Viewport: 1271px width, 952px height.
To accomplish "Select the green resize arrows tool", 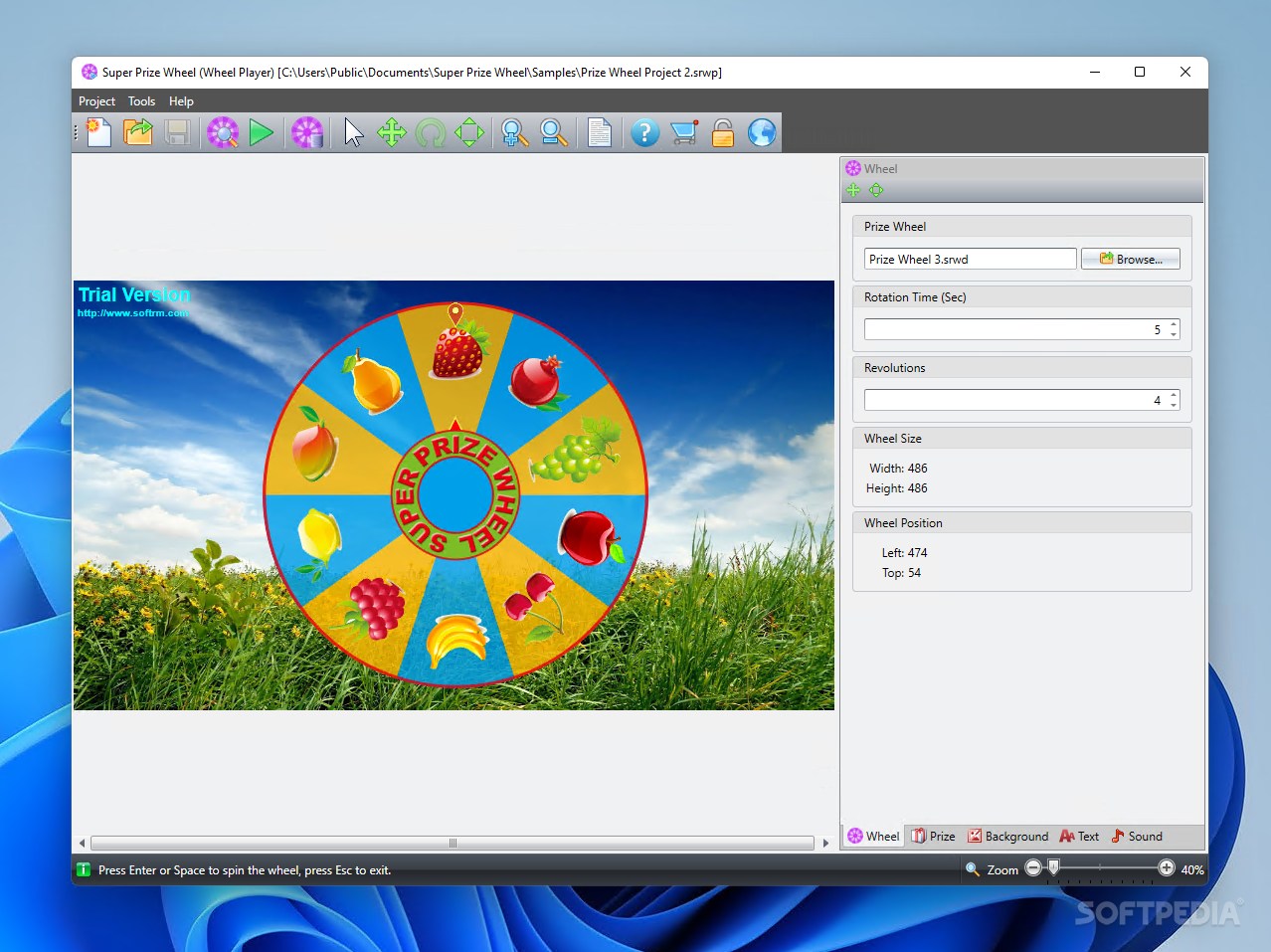I will pos(469,132).
